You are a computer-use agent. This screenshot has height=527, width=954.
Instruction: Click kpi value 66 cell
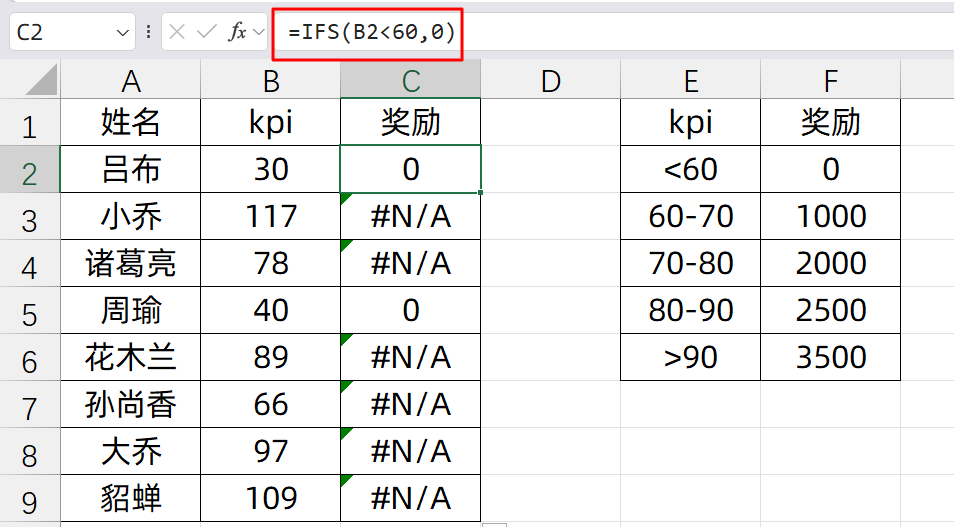coord(270,404)
